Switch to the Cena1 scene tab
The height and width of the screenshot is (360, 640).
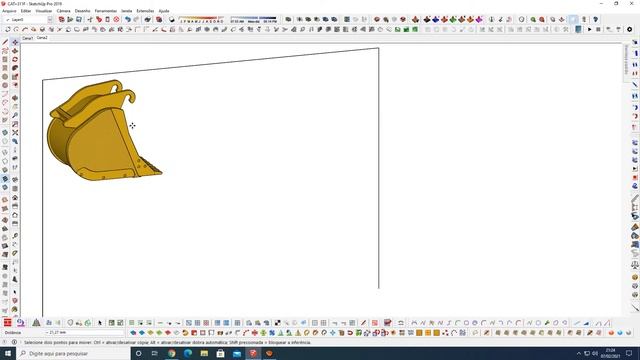27,38
